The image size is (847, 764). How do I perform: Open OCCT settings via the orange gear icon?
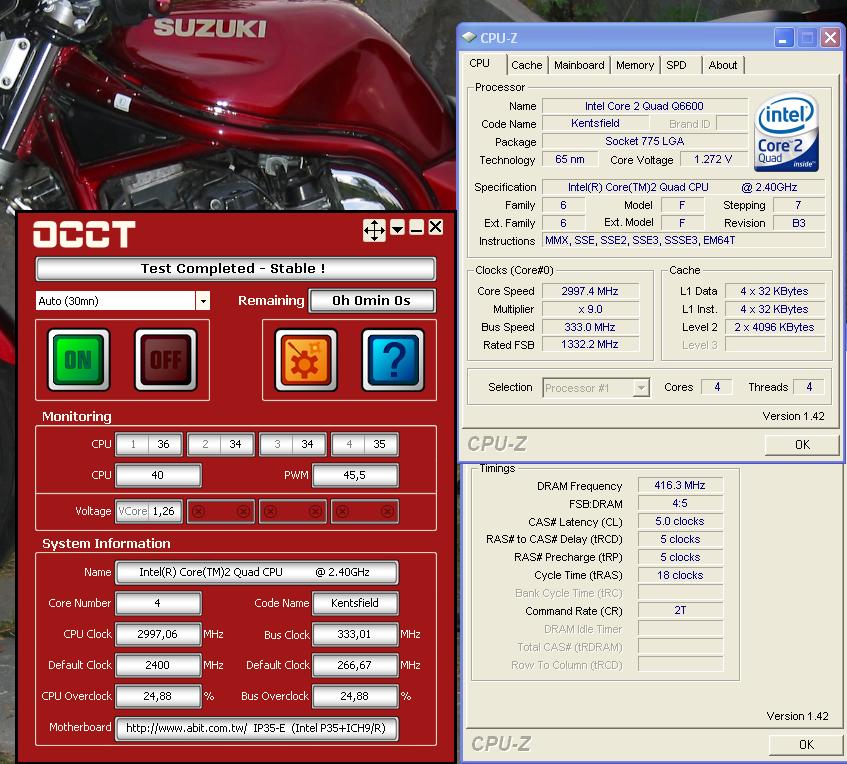pos(306,360)
